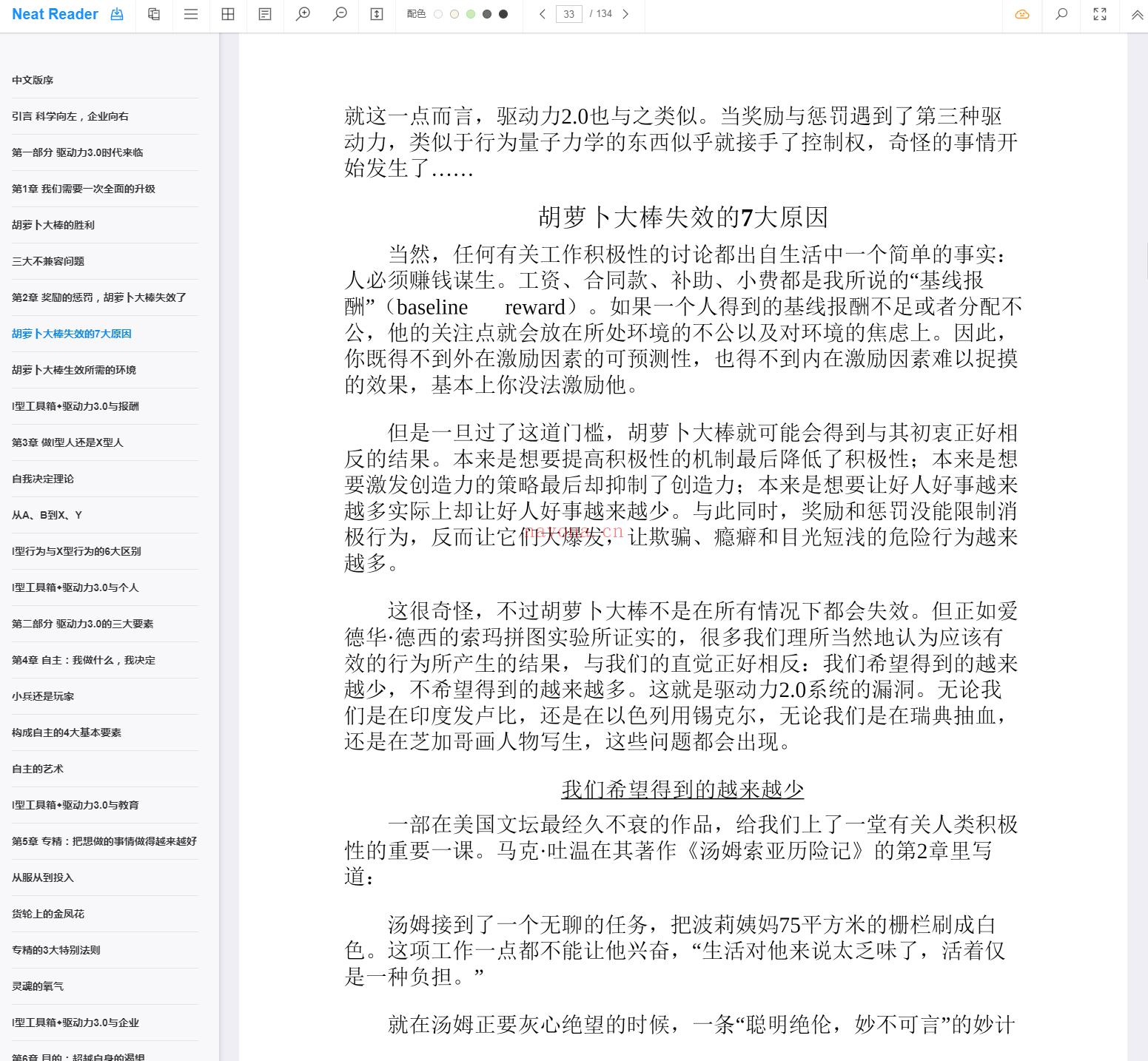
Task: Click the page number input field showing 33
Action: point(568,14)
